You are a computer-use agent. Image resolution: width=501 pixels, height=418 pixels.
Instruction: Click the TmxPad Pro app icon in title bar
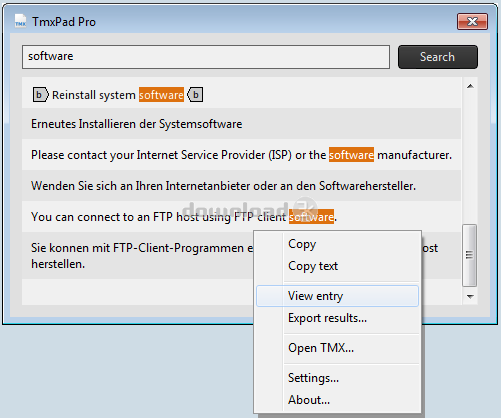tap(21, 21)
